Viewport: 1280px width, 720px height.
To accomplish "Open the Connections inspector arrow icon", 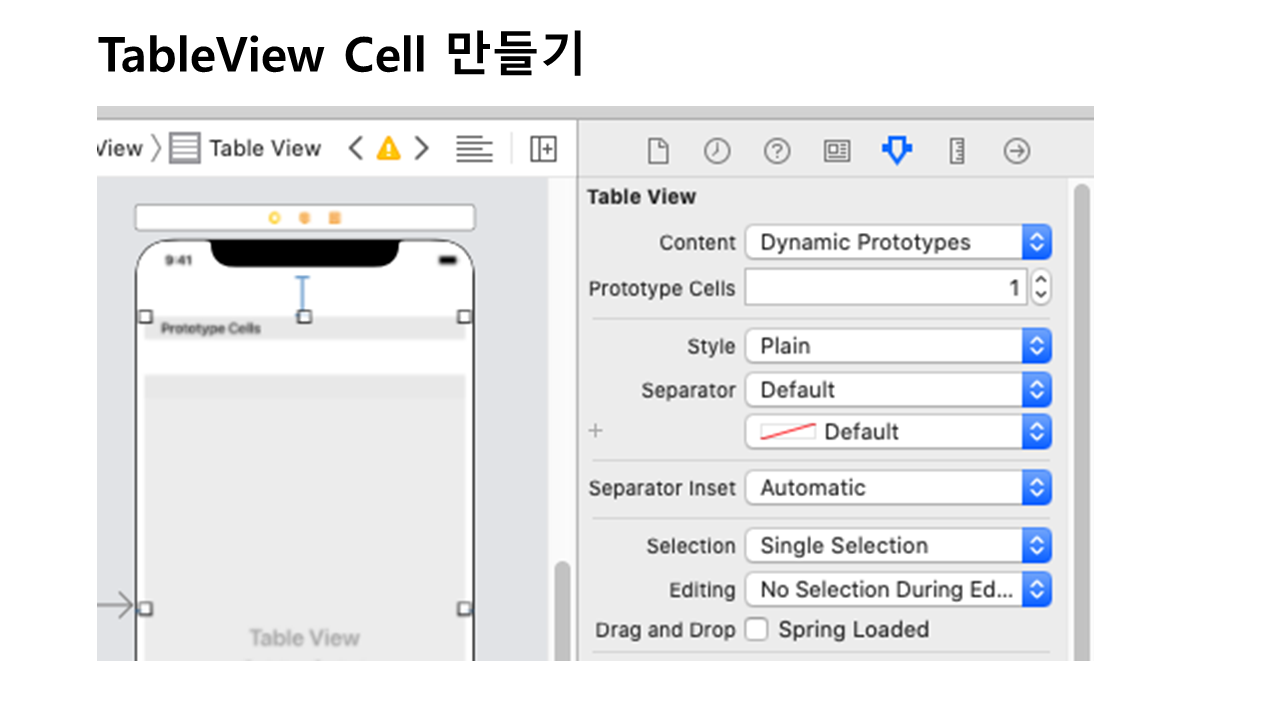I will [1017, 151].
